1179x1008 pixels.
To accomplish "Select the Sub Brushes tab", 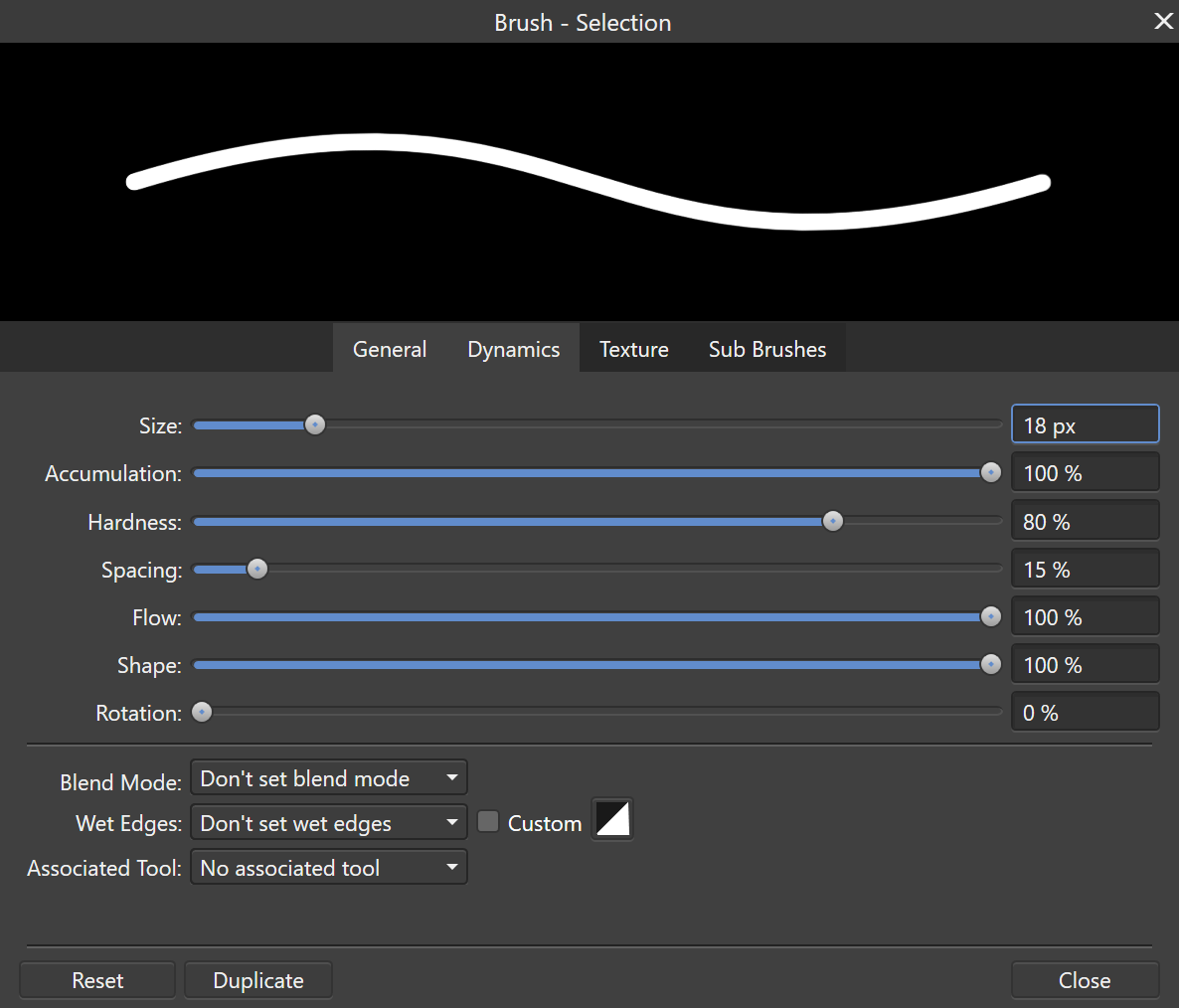I will (x=766, y=349).
